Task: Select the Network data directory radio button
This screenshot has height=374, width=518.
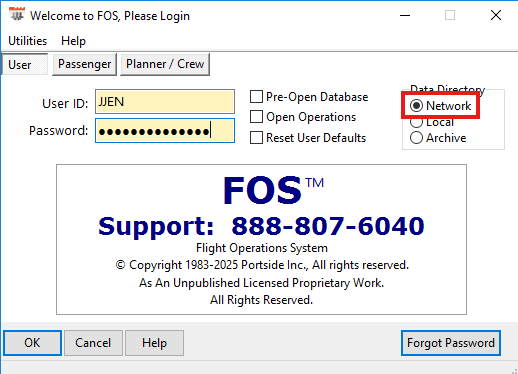Action: 416,106
